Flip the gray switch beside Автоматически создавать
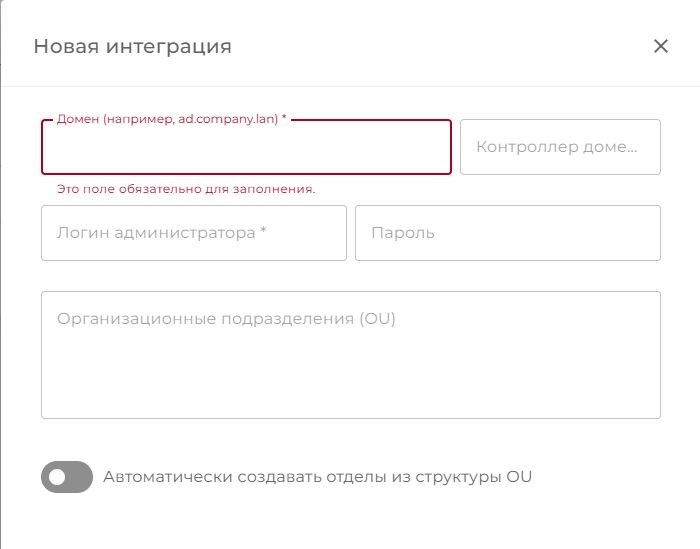The height and width of the screenshot is (549, 700). pos(67,477)
